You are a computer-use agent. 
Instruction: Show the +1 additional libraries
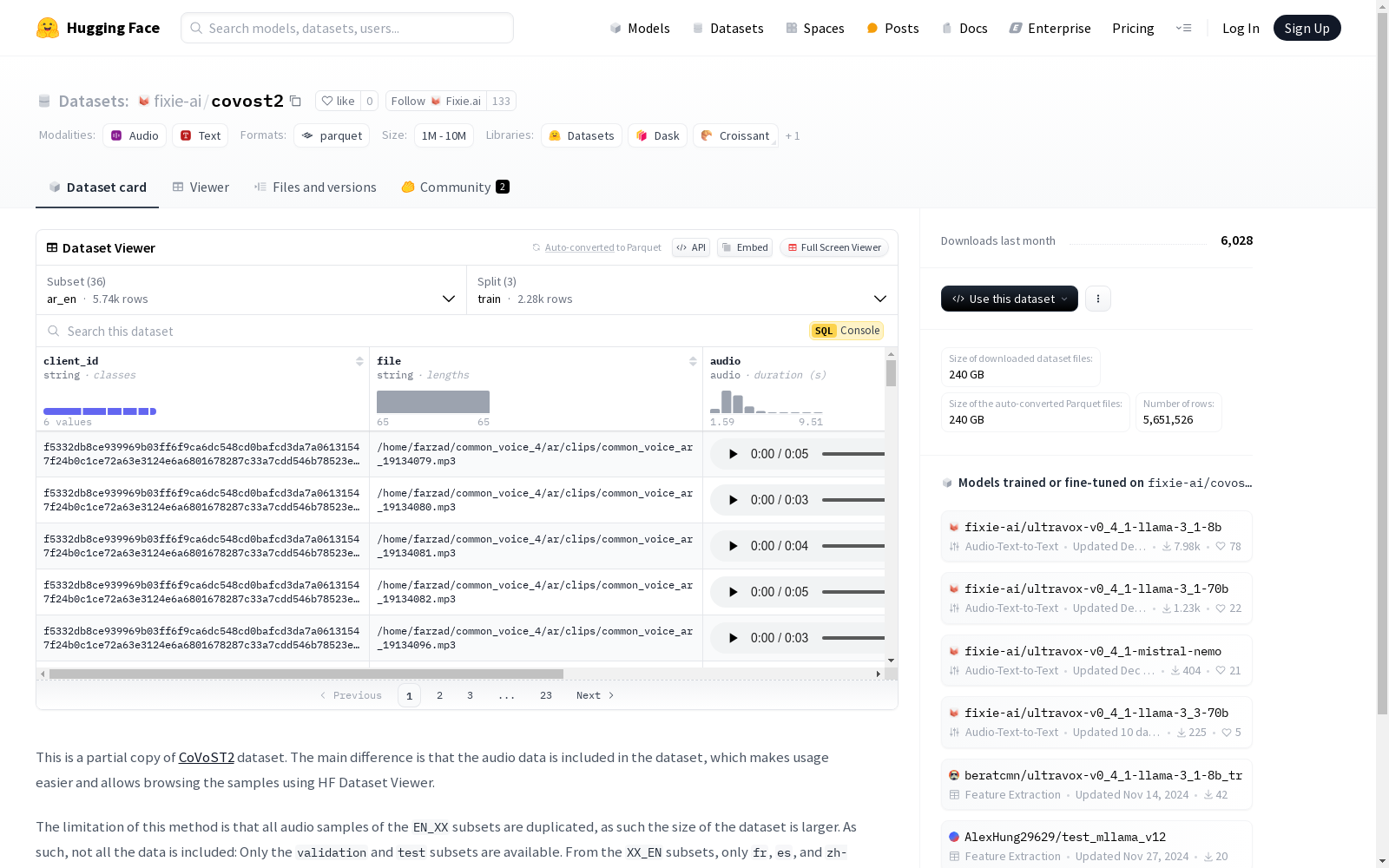pos(793,135)
